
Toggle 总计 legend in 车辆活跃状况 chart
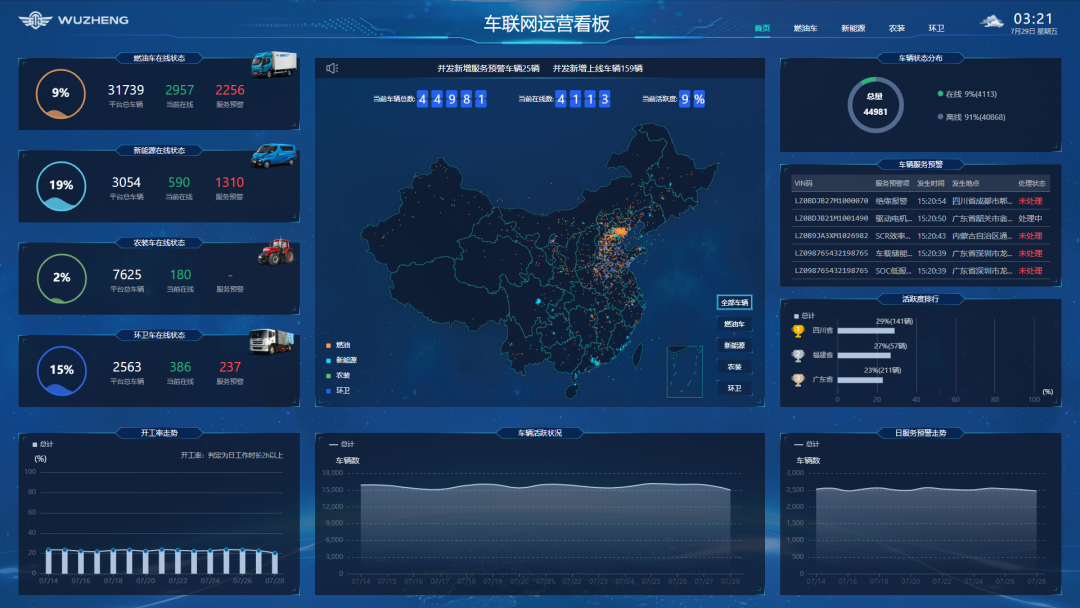tap(342, 444)
